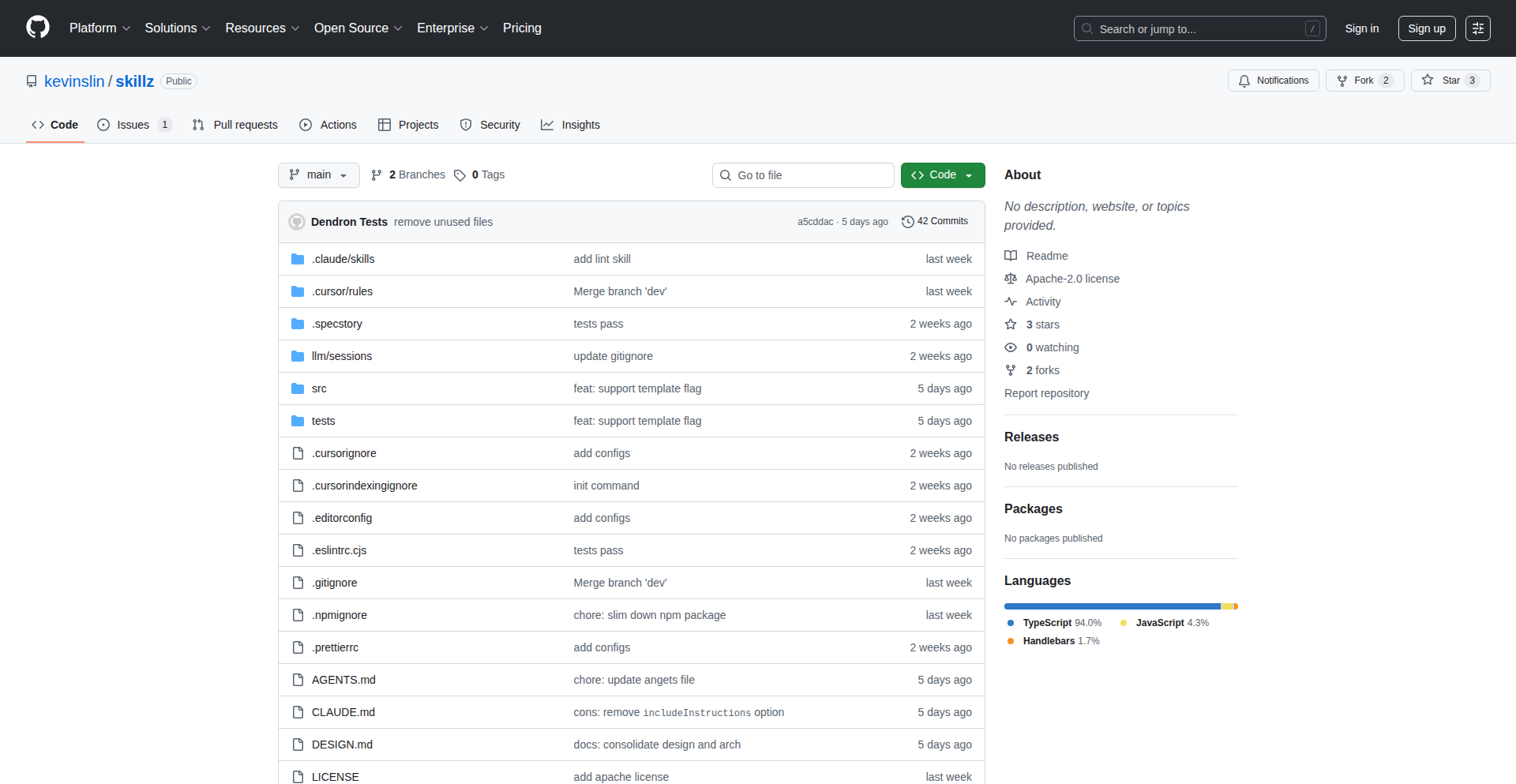Click the Report repository link
Viewport: 1516px width, 784px height.
tap(1046, 392)
